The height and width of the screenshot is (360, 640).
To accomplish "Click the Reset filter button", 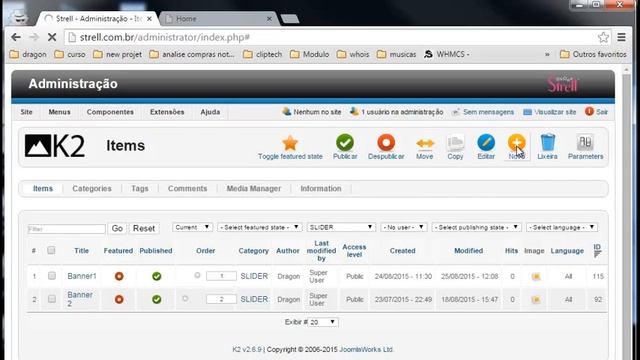I will [144, 229].
